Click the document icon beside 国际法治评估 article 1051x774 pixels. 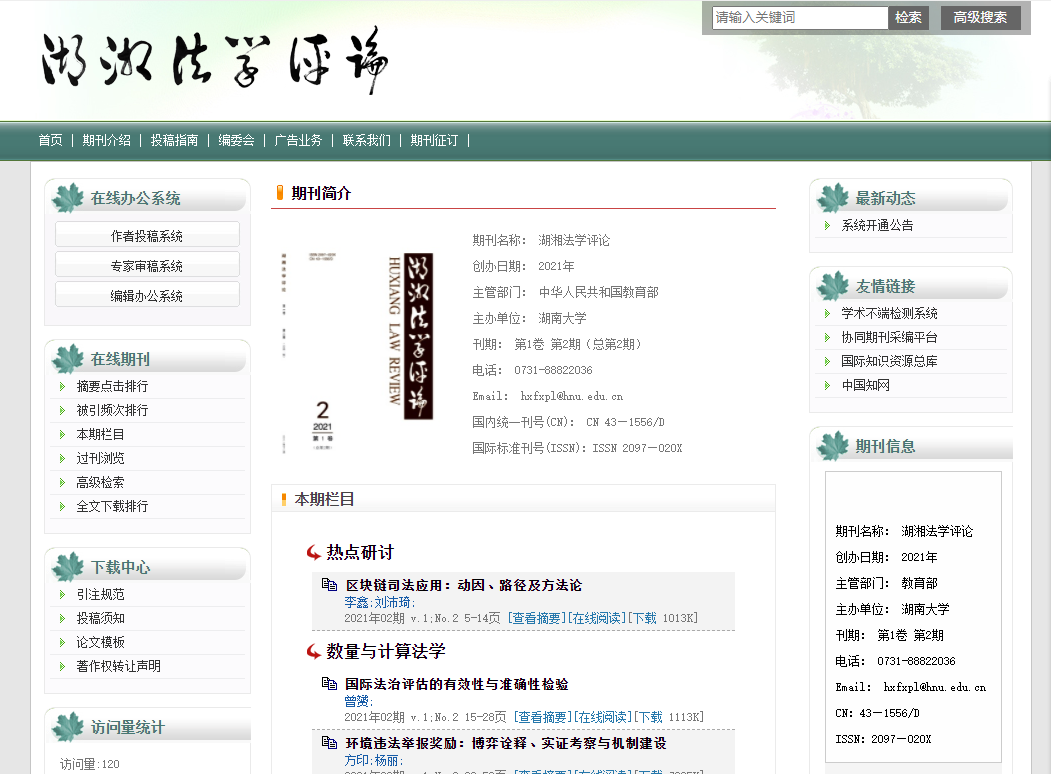329,684
